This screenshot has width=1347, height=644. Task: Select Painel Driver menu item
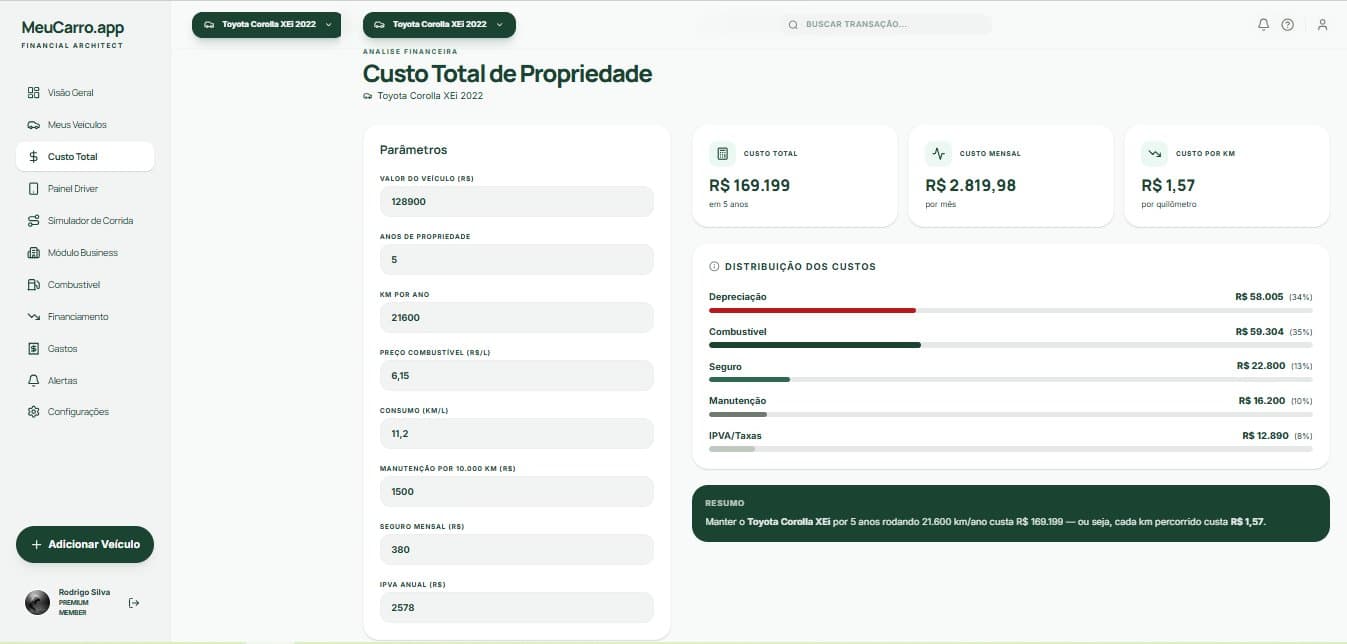click(x=85, y=189)
